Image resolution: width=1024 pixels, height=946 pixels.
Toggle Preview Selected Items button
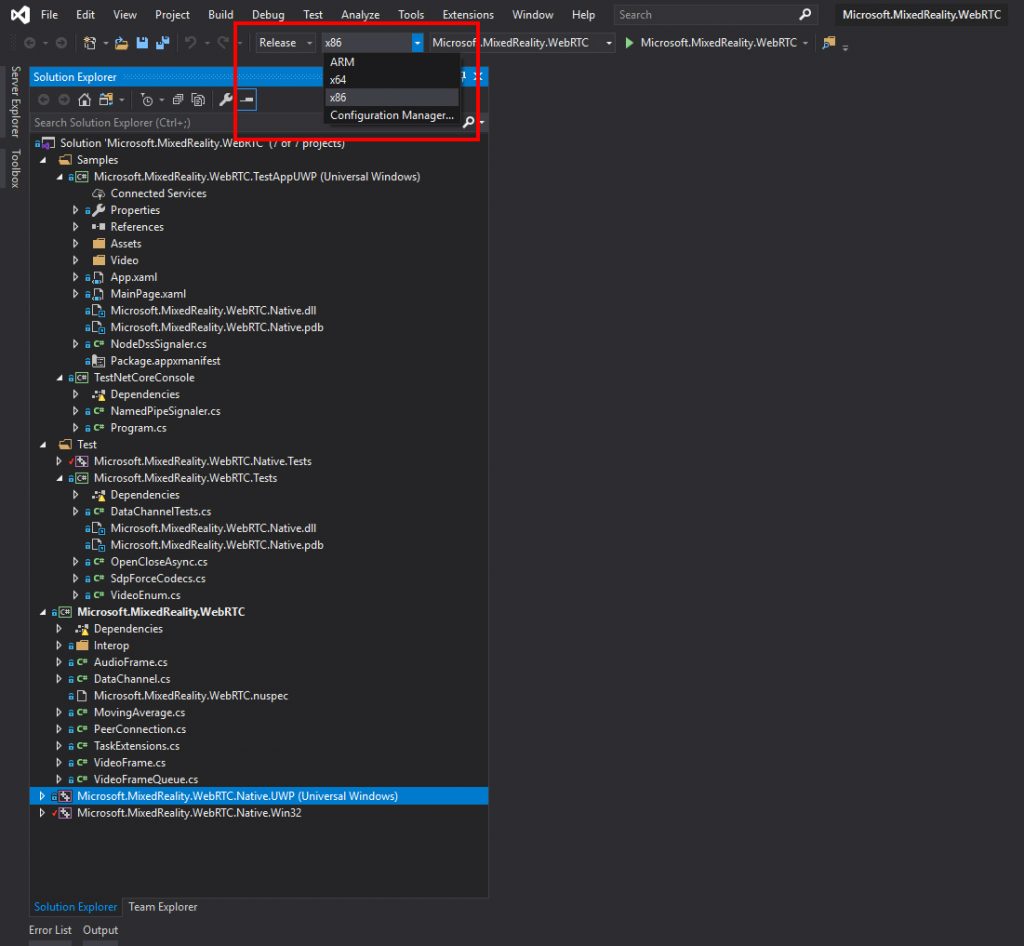pyautogui.click(x=247, y=100)
